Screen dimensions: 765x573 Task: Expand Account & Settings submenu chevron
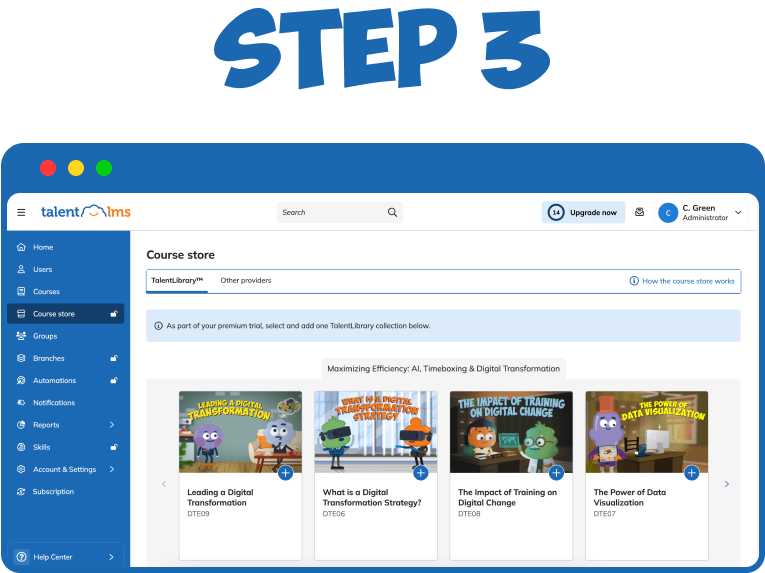(112, 469)
